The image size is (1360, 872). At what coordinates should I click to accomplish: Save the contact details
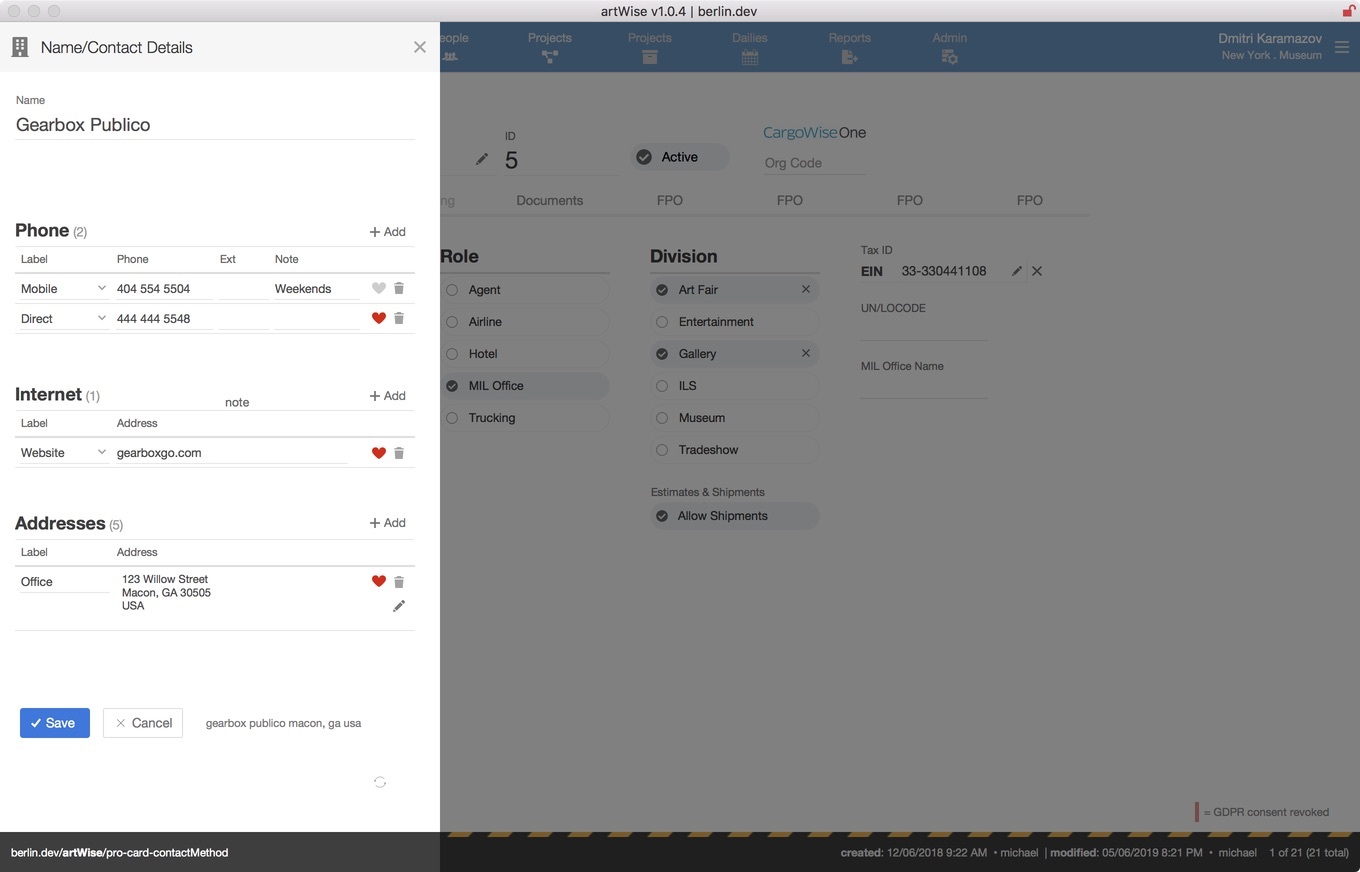click(x=55, y=723)
